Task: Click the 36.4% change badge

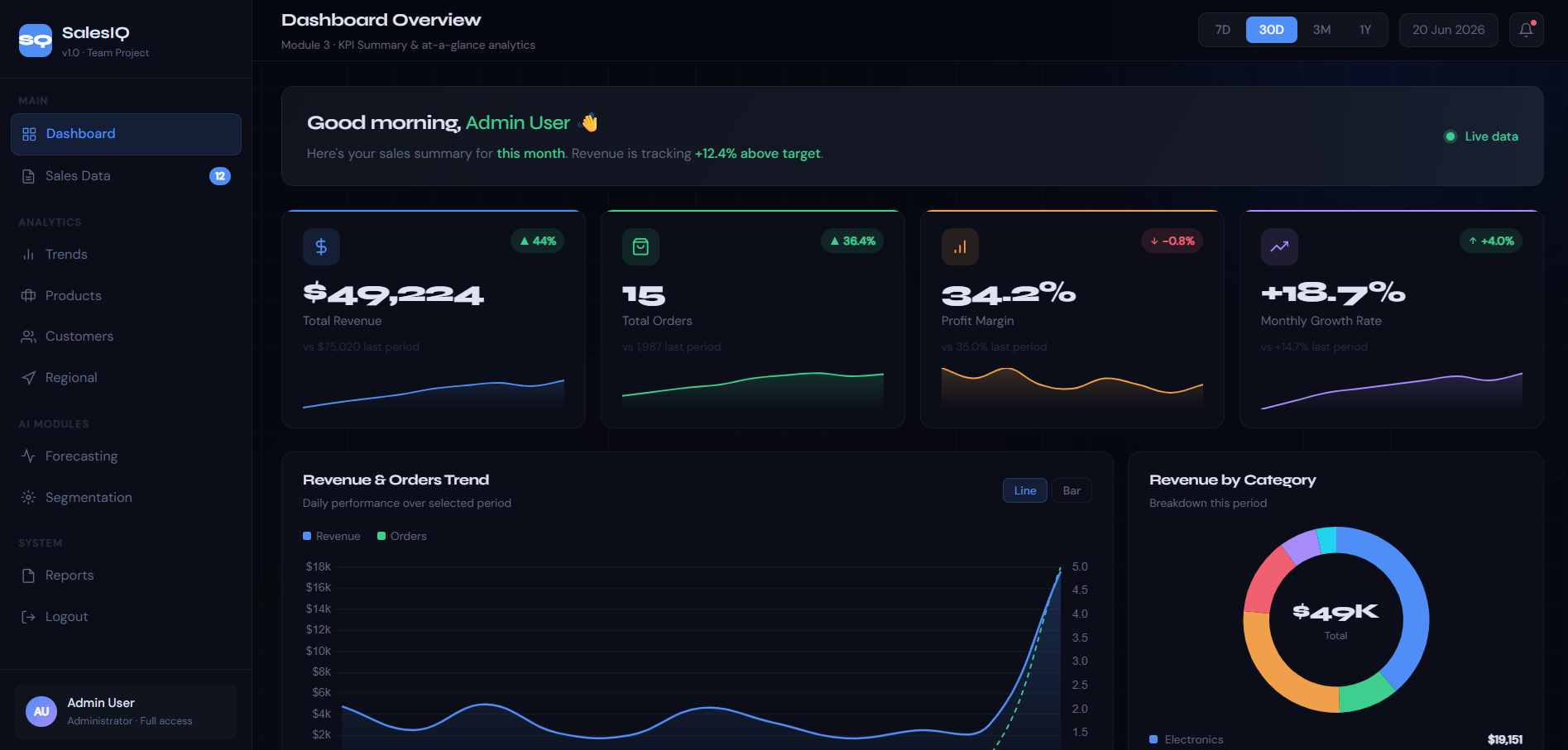Action: click(852, 241)
